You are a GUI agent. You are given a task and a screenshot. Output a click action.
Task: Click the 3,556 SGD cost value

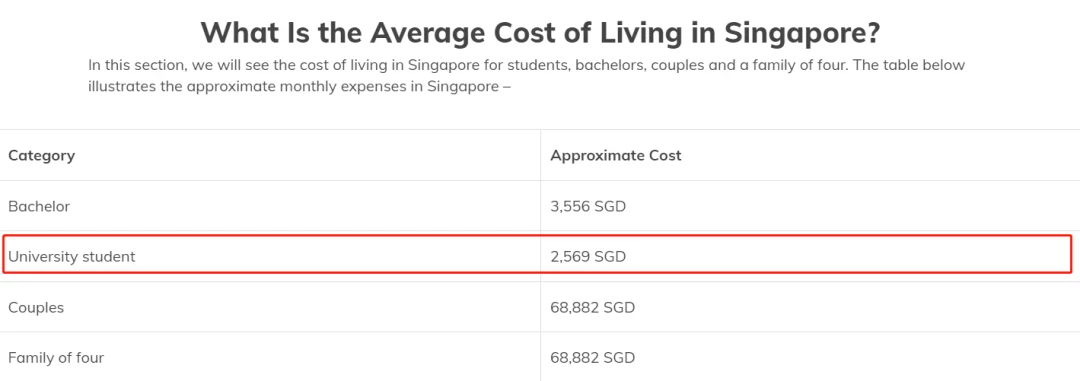588,205
